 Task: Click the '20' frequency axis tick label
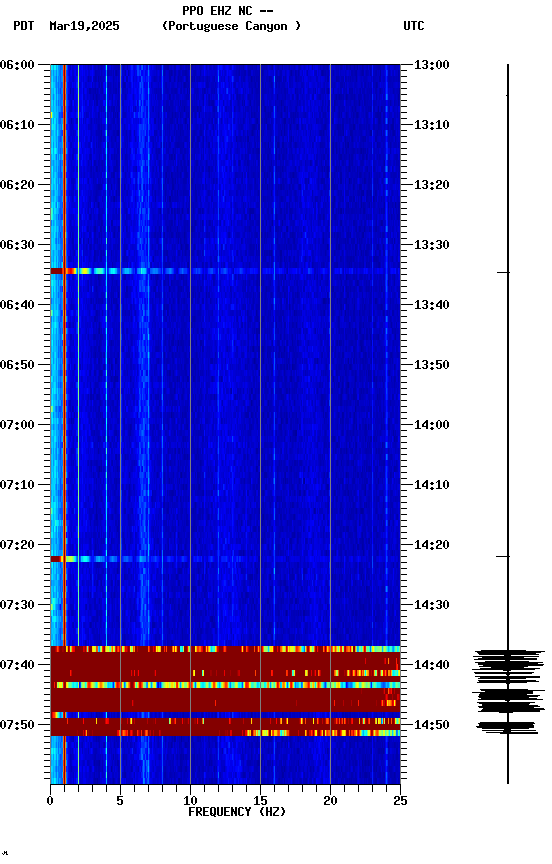(x=330, y=801)
